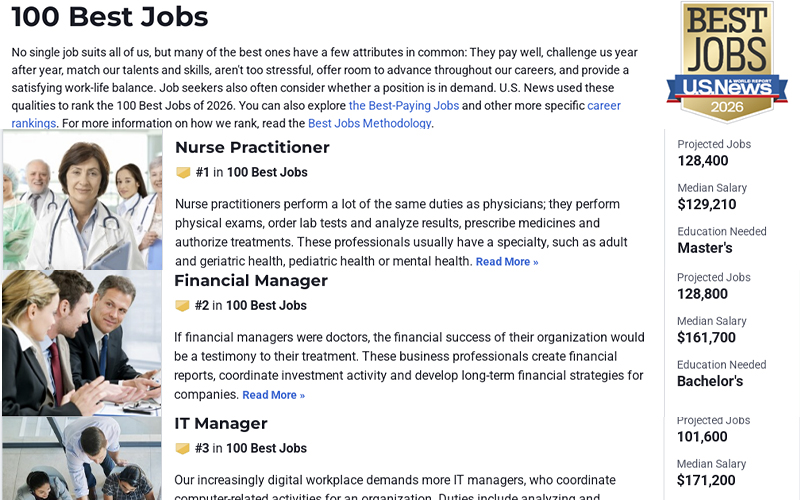
Task: Follow the career rankings link
Action: 324,114
